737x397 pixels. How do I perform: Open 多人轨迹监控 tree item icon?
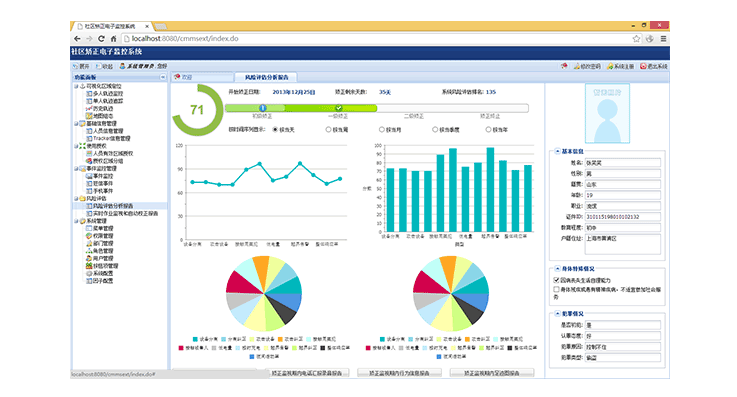[x=89, y=93]
